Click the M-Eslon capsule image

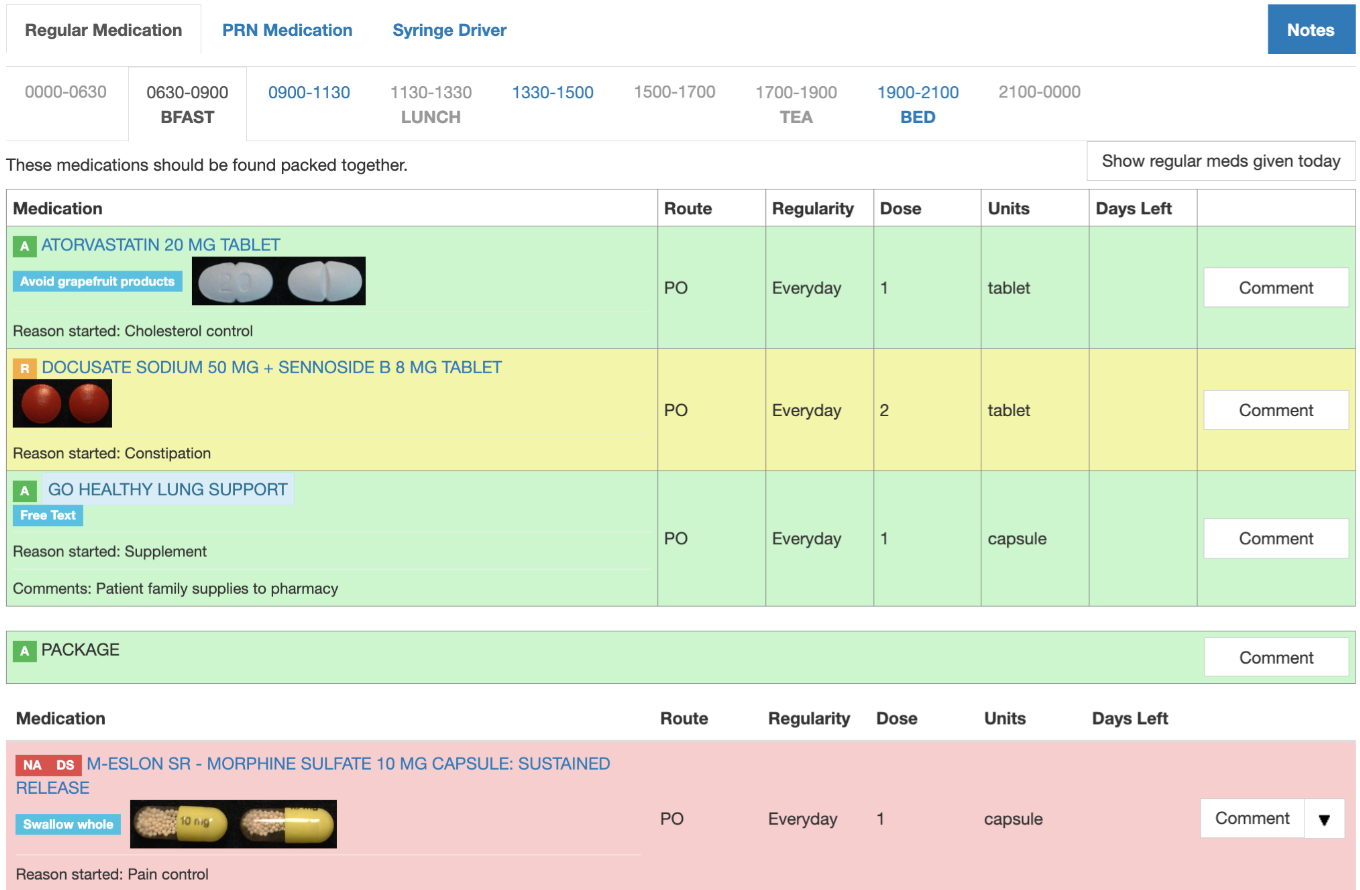coord(233,824)
